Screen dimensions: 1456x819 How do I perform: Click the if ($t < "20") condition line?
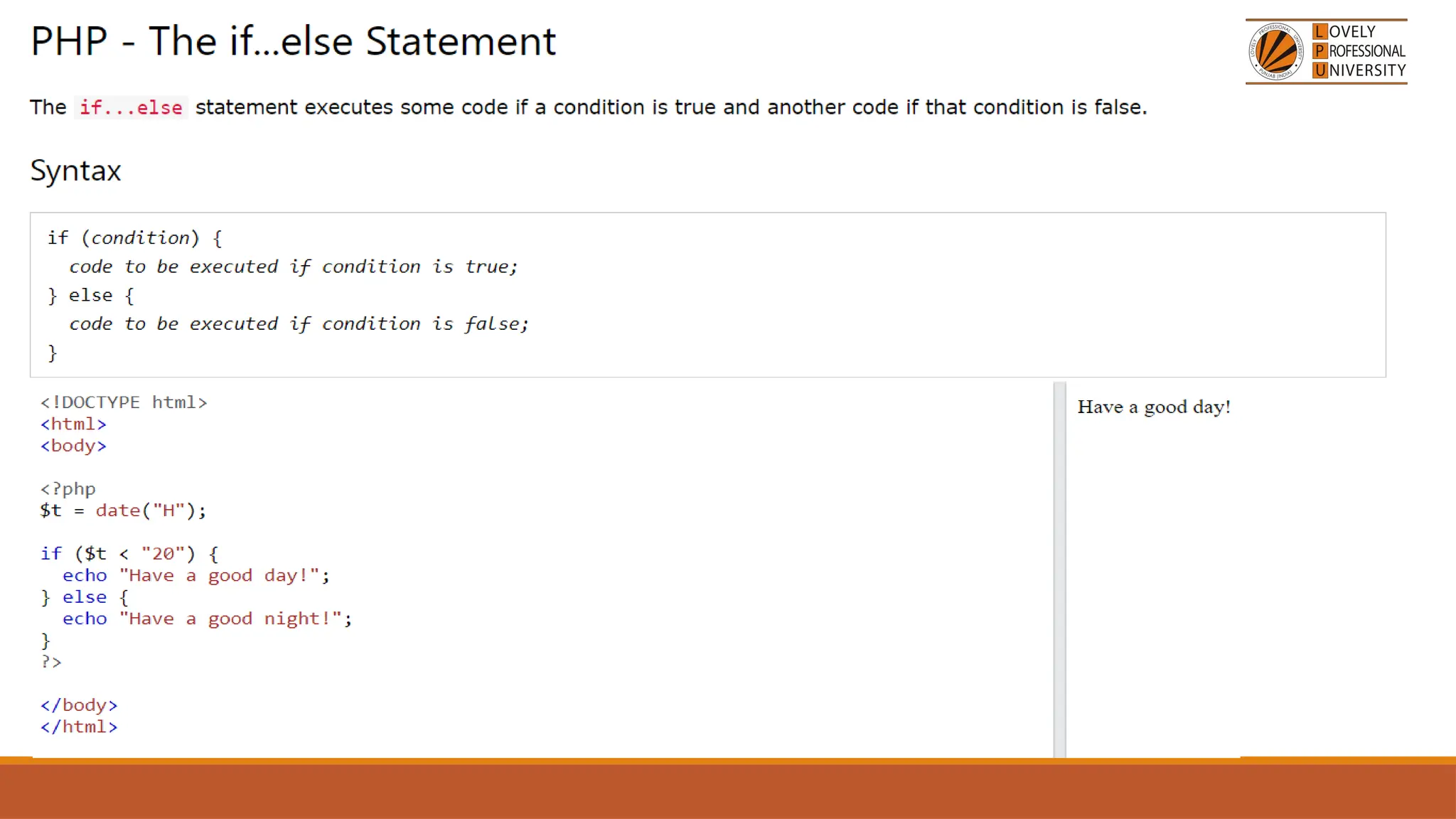[129, 554]
